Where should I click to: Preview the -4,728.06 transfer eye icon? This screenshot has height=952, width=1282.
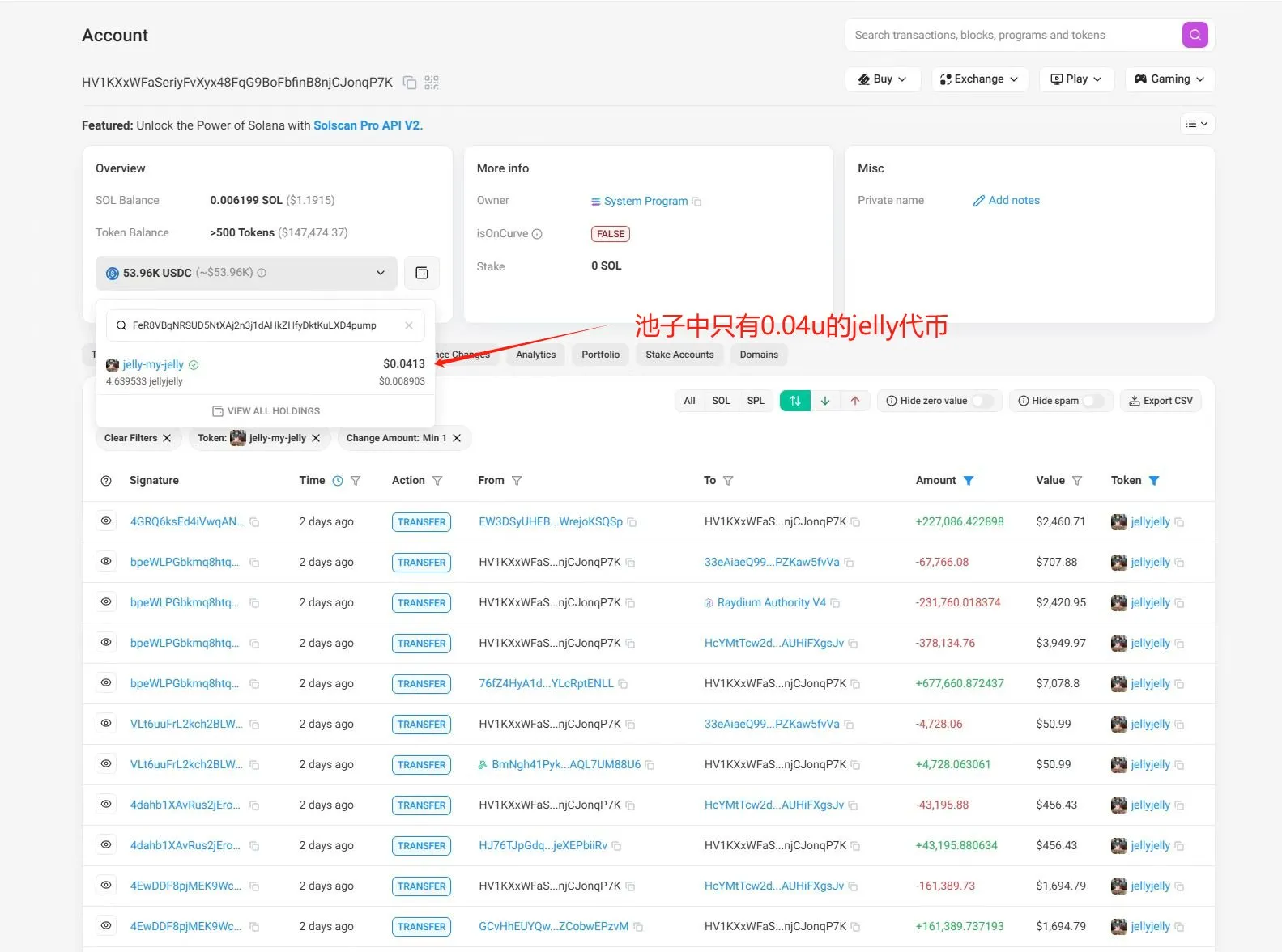(106, 724)
